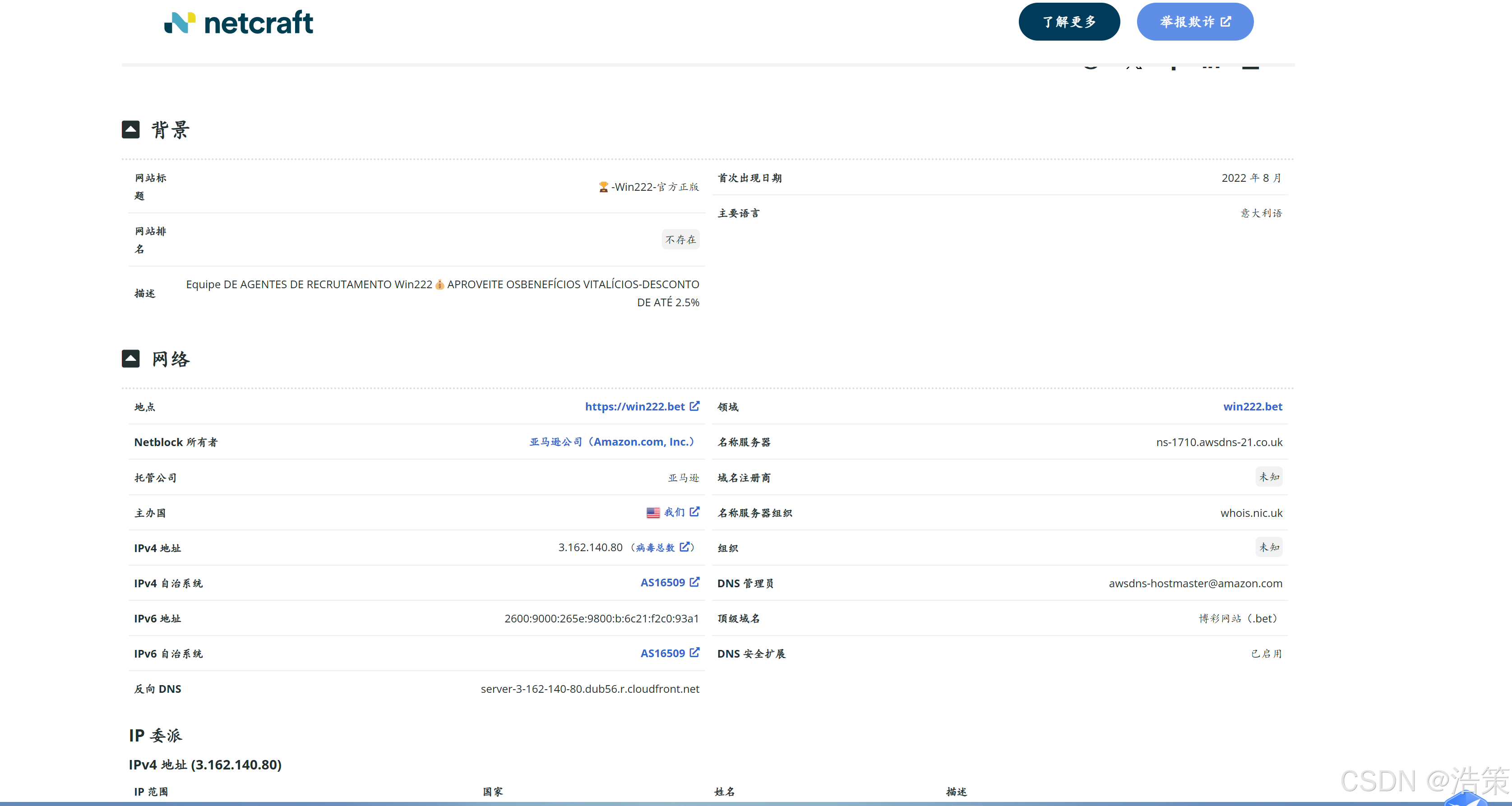Click 未知 badge in 组织 row

(1269, 547)
